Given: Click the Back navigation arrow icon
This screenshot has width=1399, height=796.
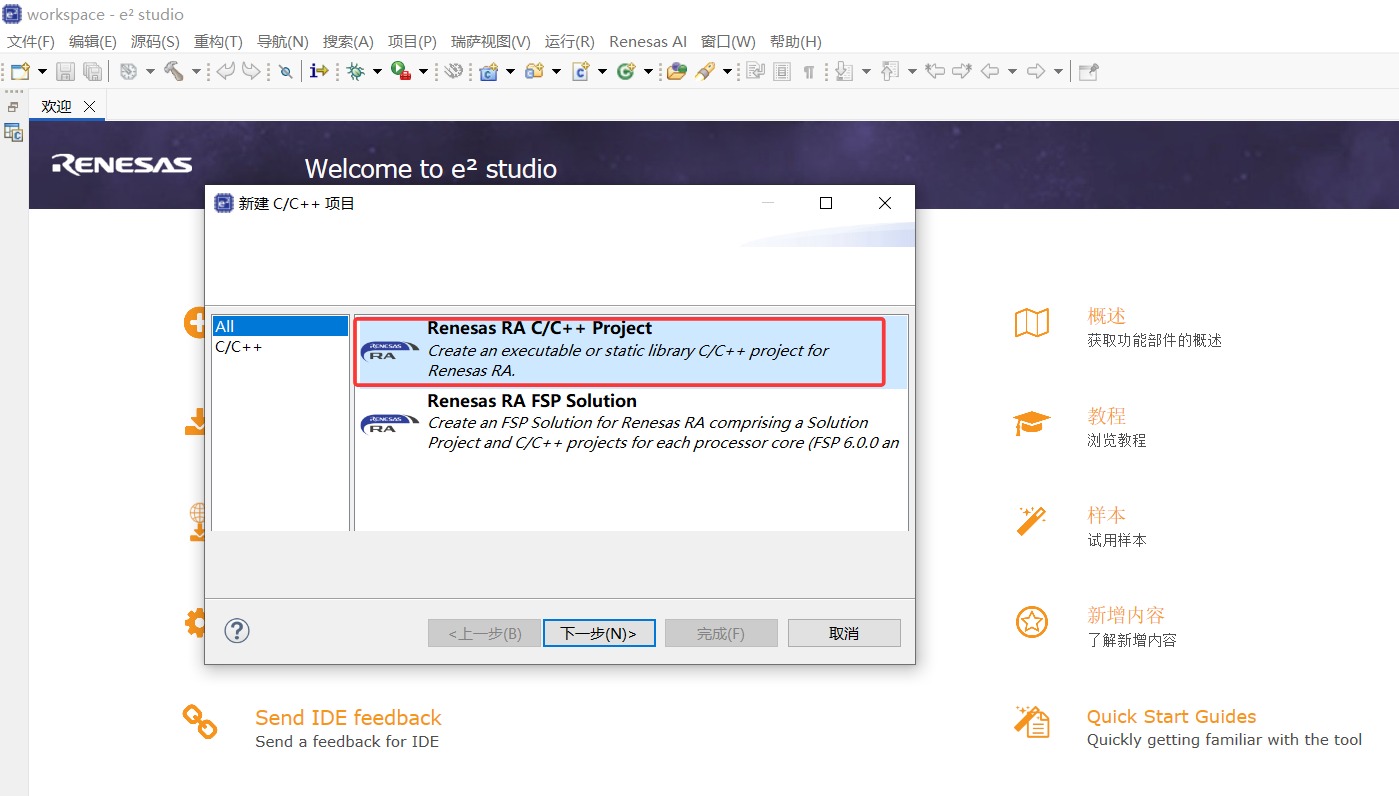Looking at the screenshot, I should pos(990,71).
